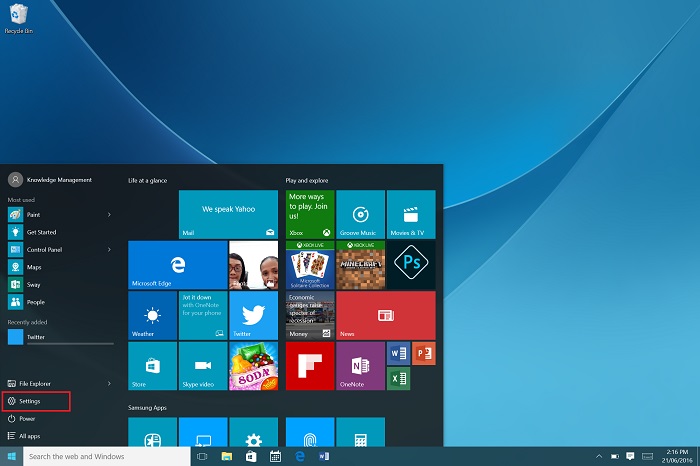700x466 pixels.
Task: Open the purple OneNote tile
Action: [360, 366]
